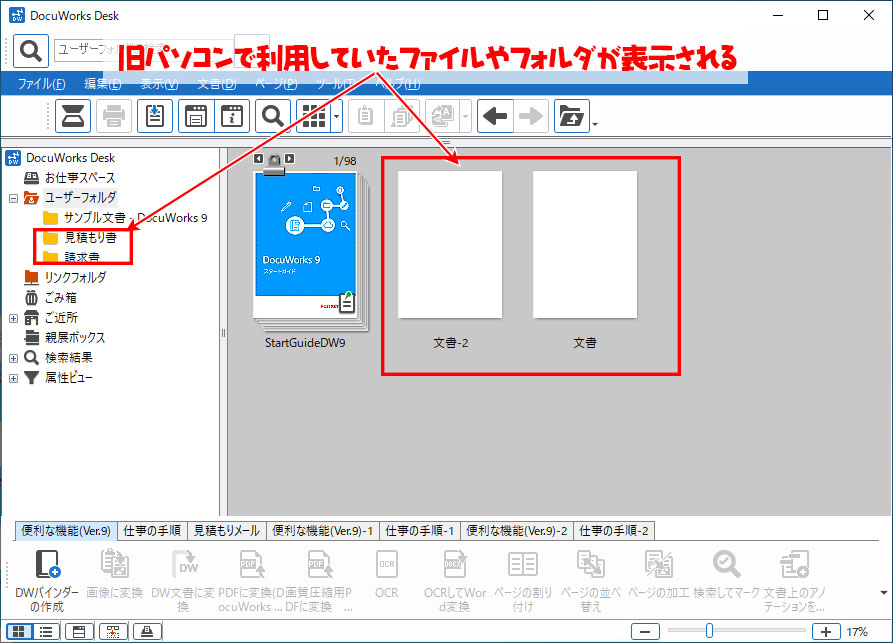
Task: Flip to previous page on StartGuideDW9 binder
Action: [259, 158]
